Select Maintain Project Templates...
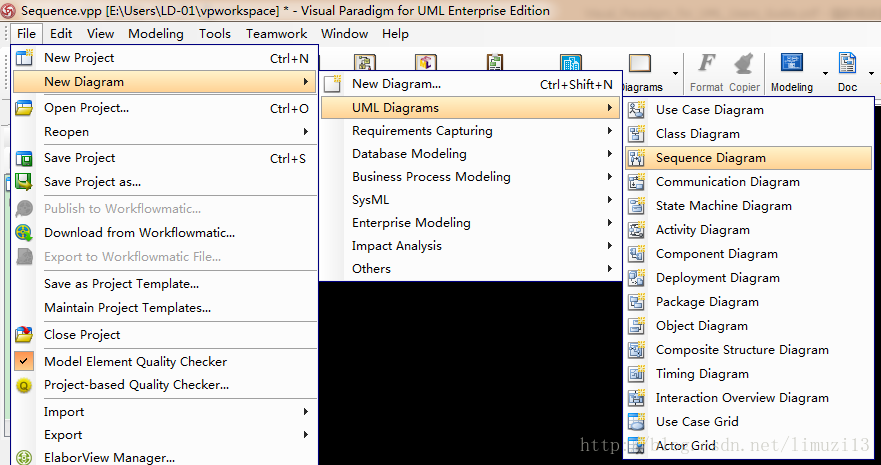 pyautogui.click(x=164, y=308)
